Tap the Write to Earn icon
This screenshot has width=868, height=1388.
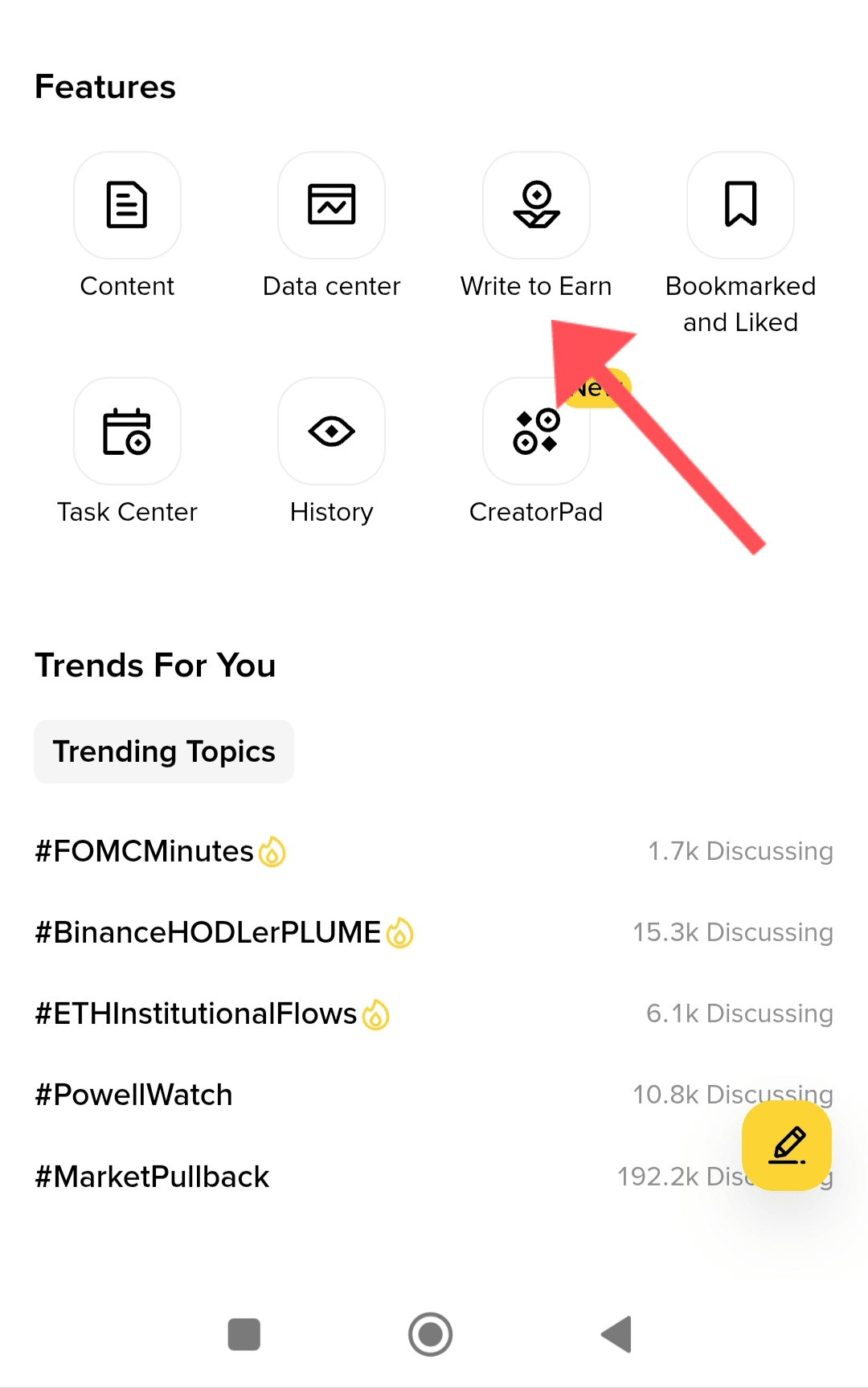tap(536, 205)
